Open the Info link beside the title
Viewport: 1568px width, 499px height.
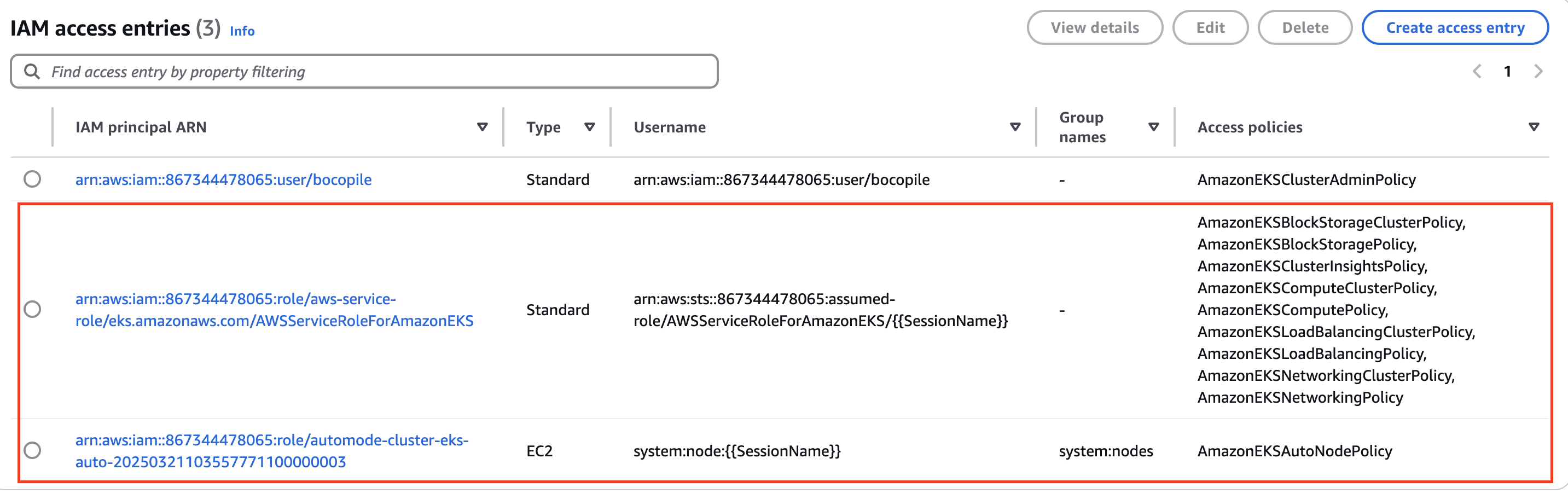[242, 31]
